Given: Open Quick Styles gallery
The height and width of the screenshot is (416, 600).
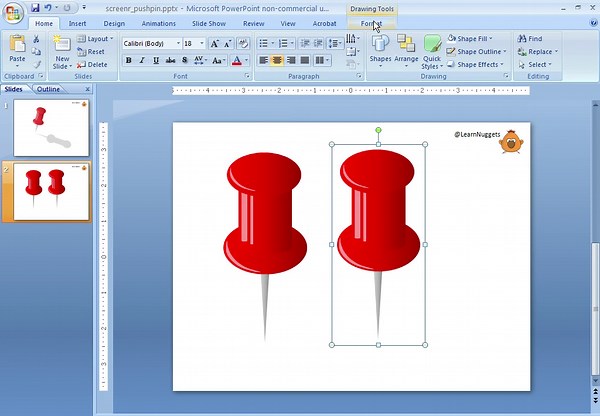Looking at the screenshot, I should coord(432,52).
